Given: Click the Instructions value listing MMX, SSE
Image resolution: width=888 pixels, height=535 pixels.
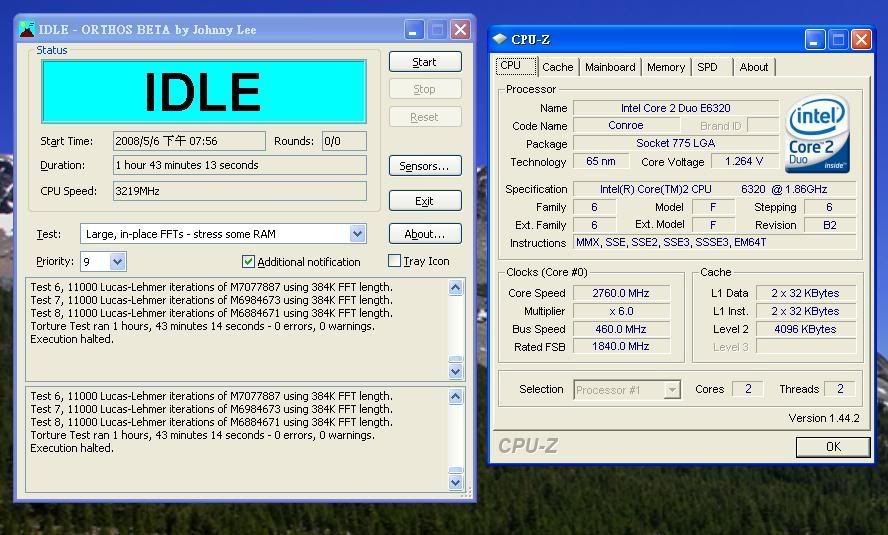Looking at the screenshot, I should [x=714, y=242].
